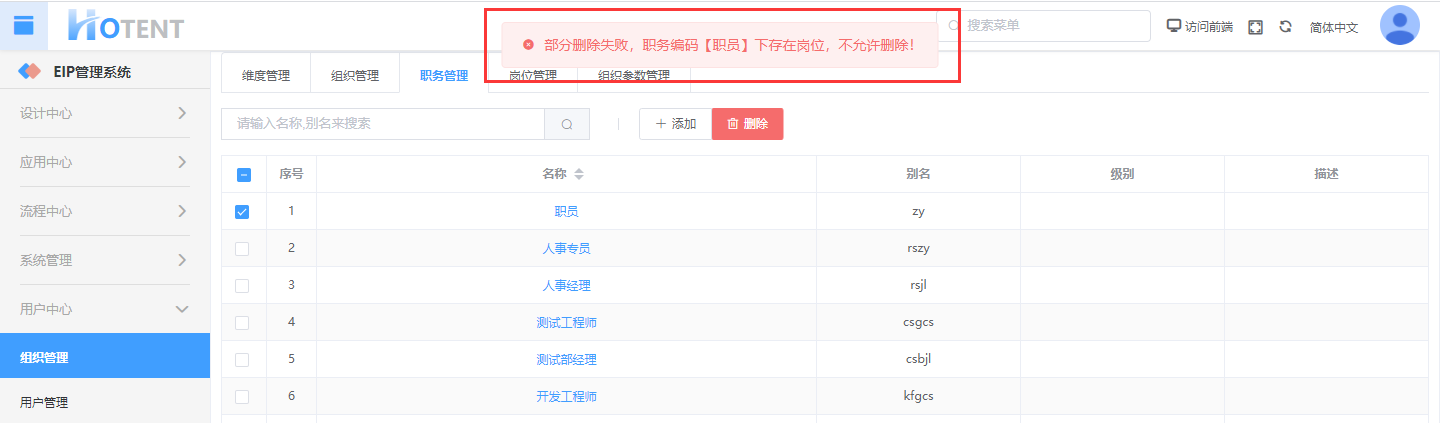Click the alias cell 'kfgcs'
The image size is (1440, 423).
(x=918, y=397)
